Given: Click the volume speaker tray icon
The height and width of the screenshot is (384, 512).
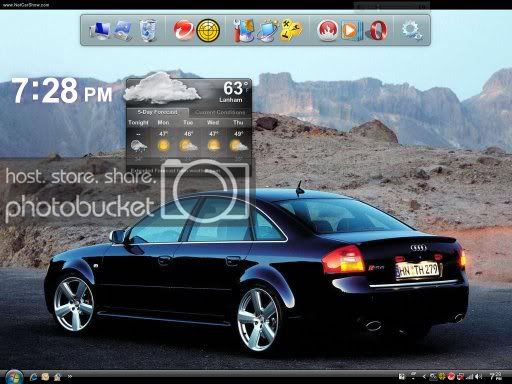Looking at the screenshot, I should click(479, 377).
